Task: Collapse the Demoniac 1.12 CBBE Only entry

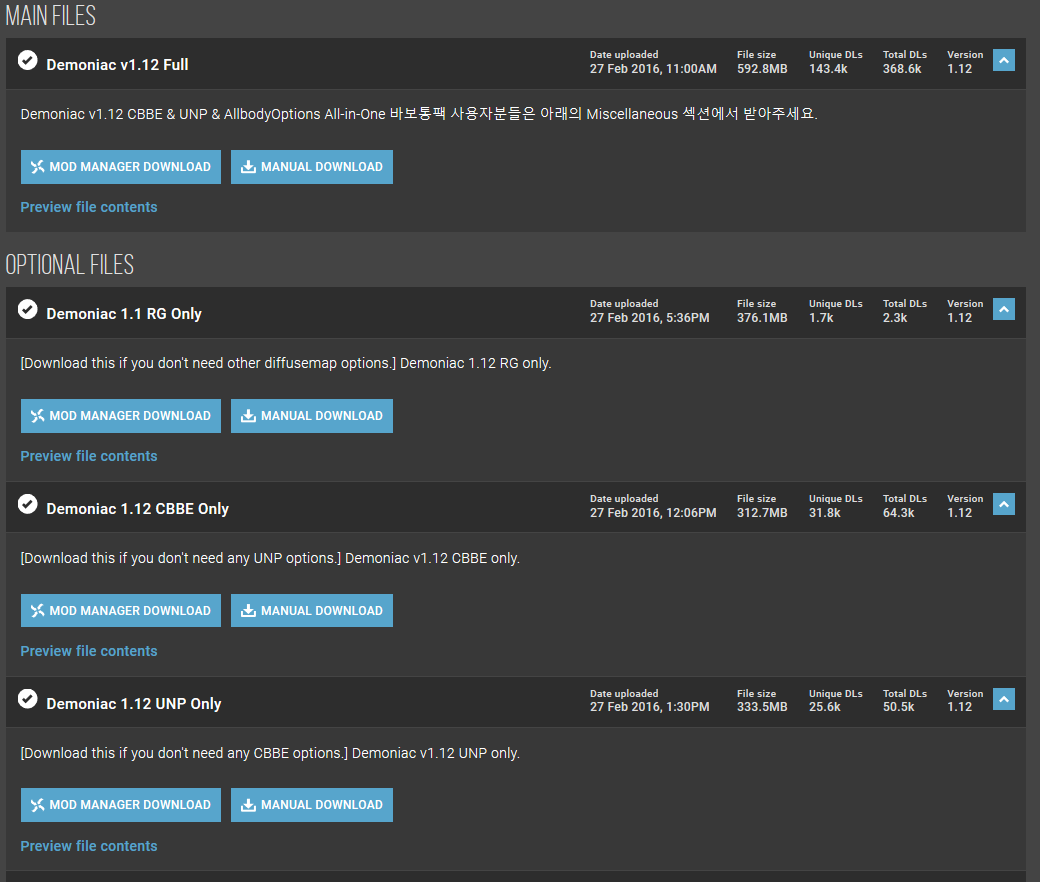Action: point(1004,505)
